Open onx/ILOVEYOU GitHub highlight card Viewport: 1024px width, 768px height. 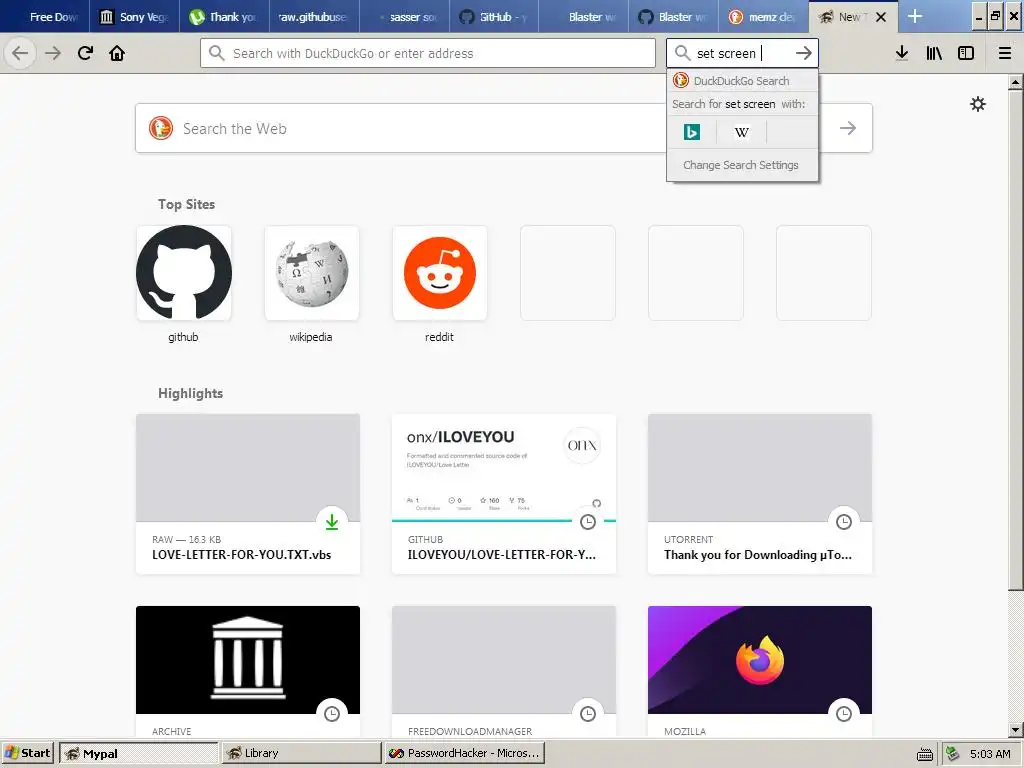[x=504, y=494]
